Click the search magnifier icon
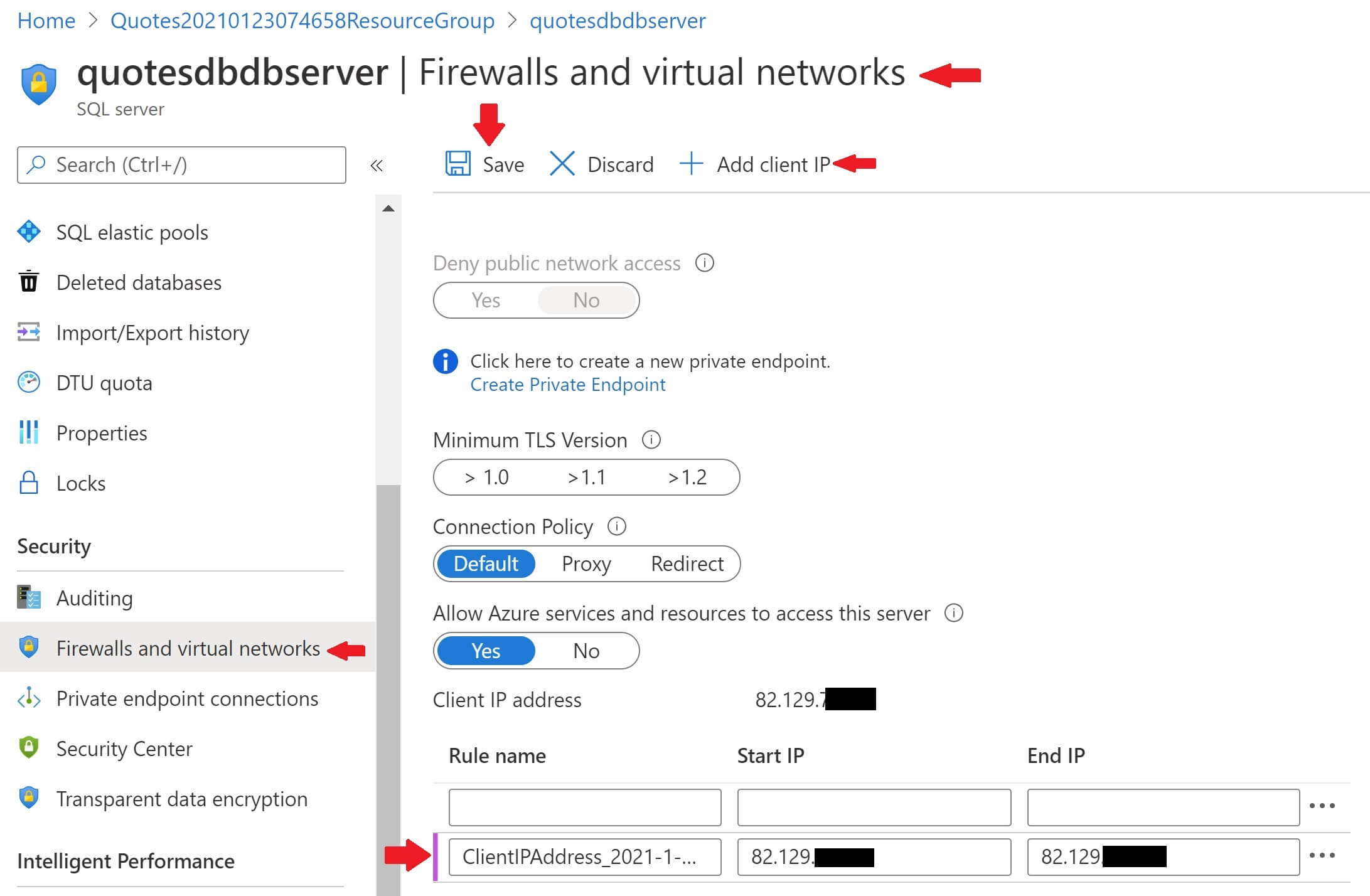Screen dimensions: 1370x896 [x=37, y=164]
